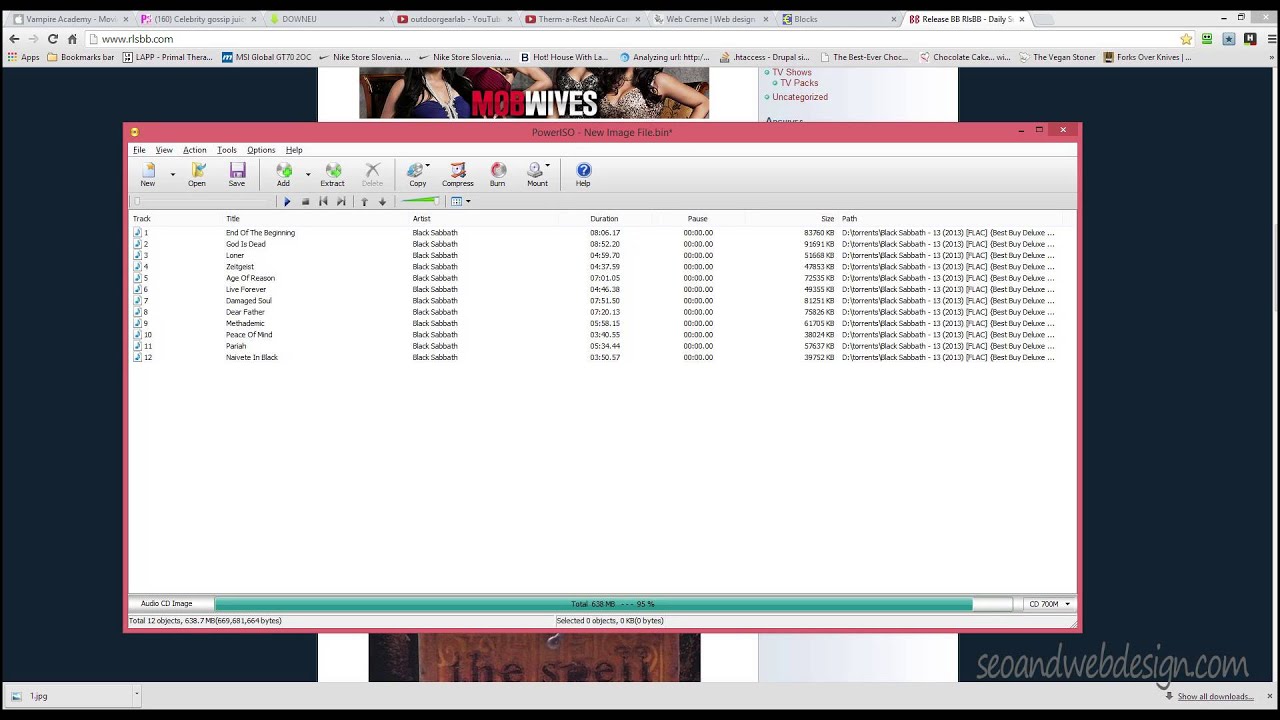
Task: Compress the image with Compress icon
Action: [x=458, y=175]
